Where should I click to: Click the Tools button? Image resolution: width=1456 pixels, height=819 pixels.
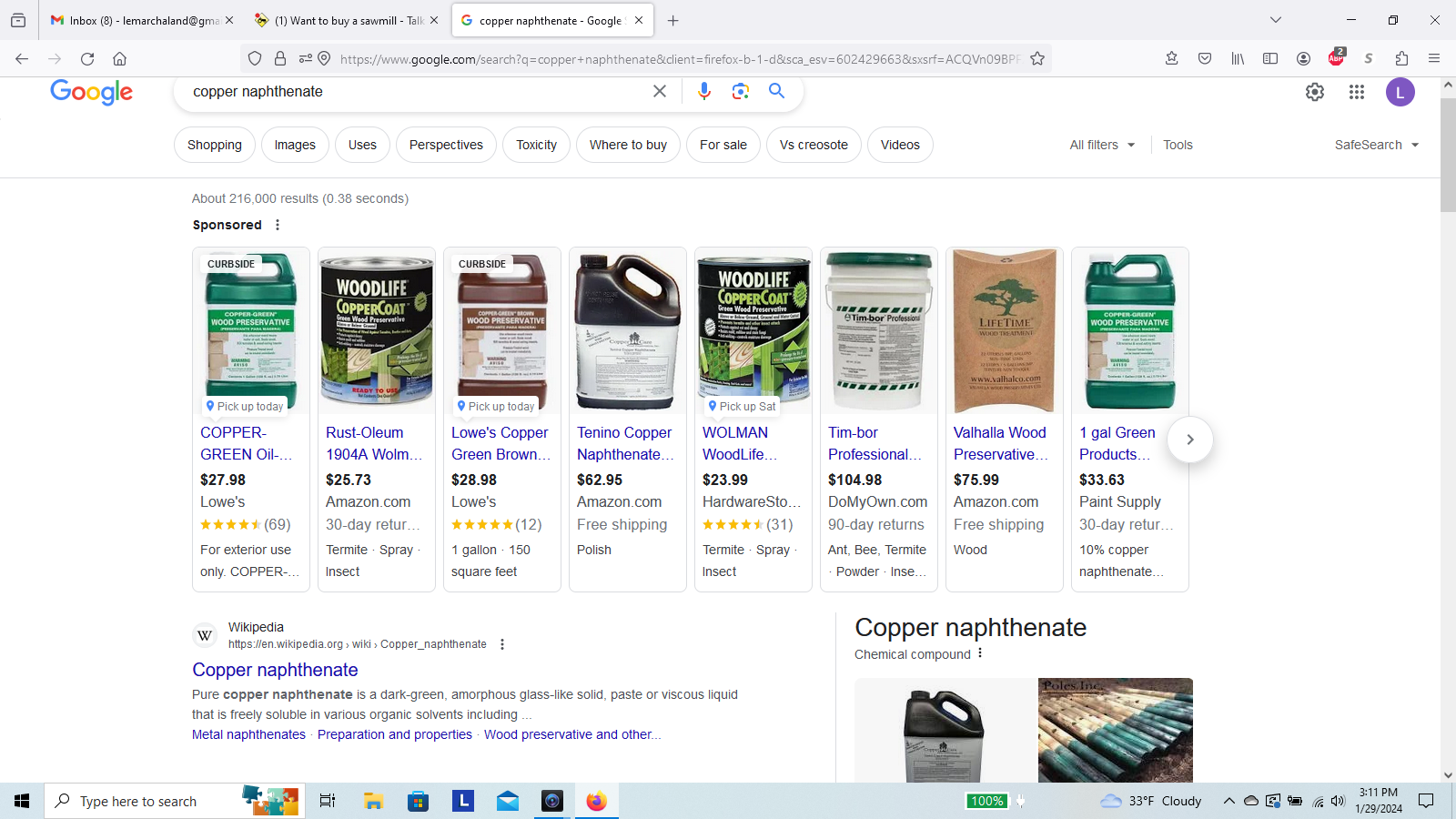pos(1178,145)
